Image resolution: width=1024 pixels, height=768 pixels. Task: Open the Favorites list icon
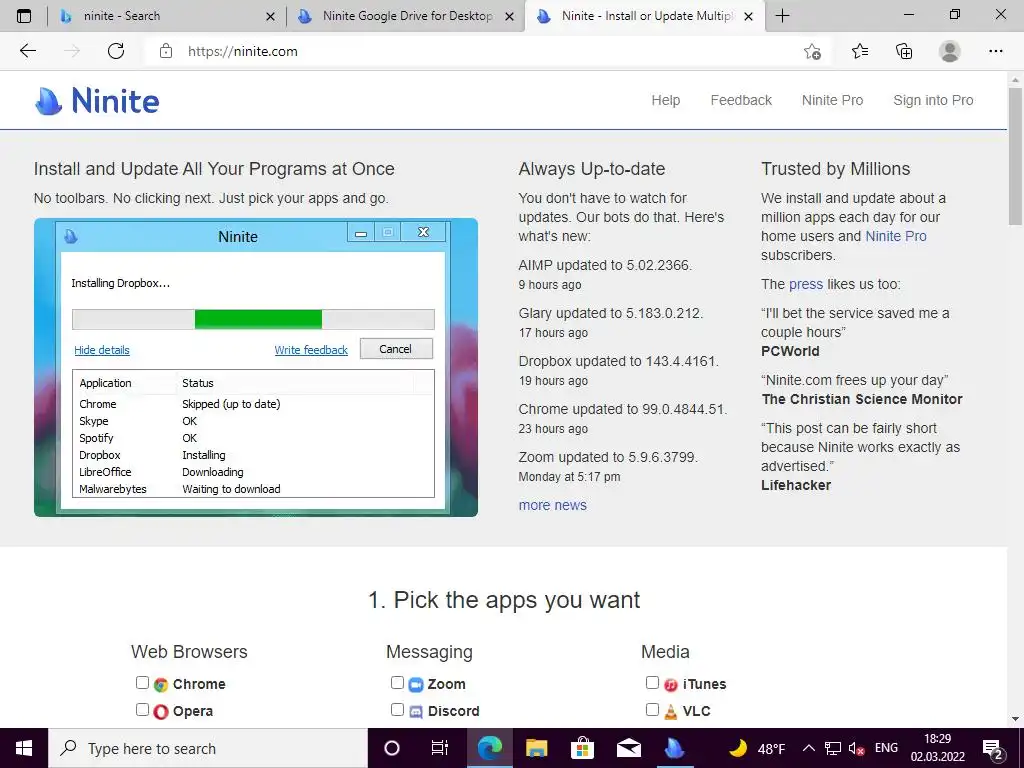tap(859, 51)
